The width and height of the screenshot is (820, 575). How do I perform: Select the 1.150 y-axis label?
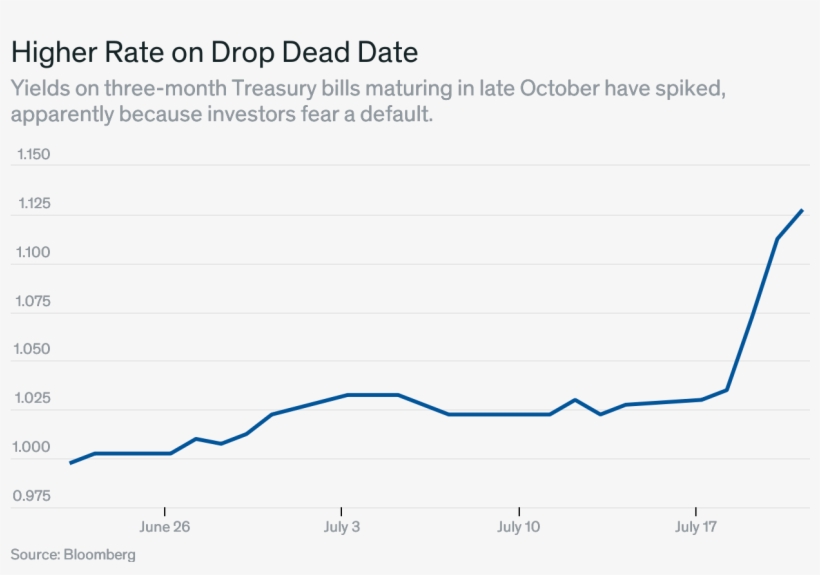coord(33,155)
